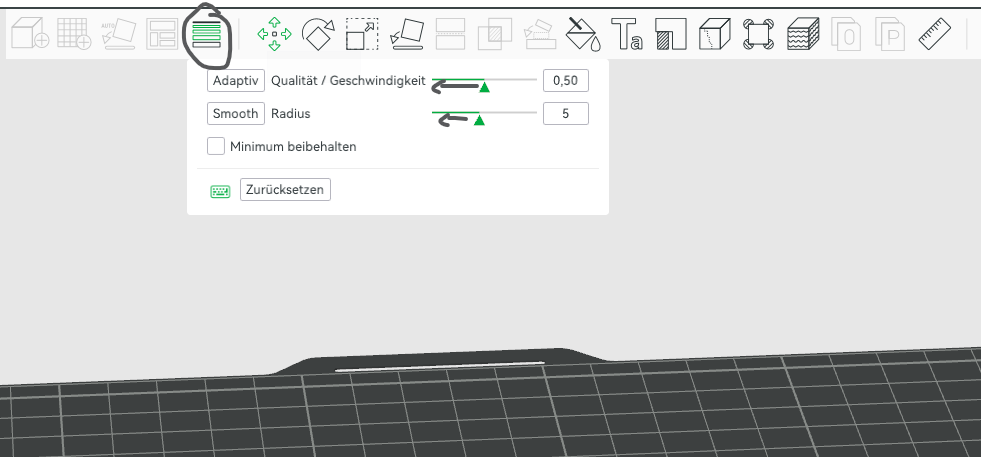Viewport: 981px width, 457px height.
Task: Click the Adaptiv button
Action: tap(236, 81)
